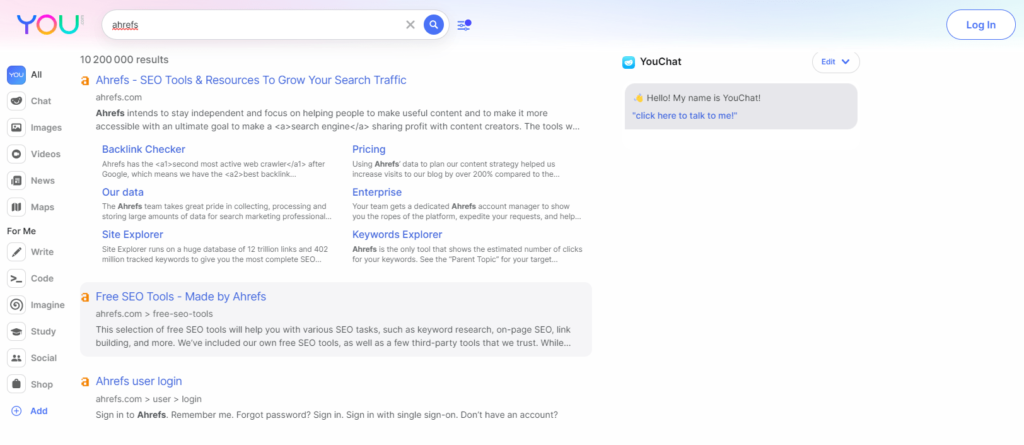Click the ahrefs search input field
The image size is (1024, 445).
coord(250,25)
